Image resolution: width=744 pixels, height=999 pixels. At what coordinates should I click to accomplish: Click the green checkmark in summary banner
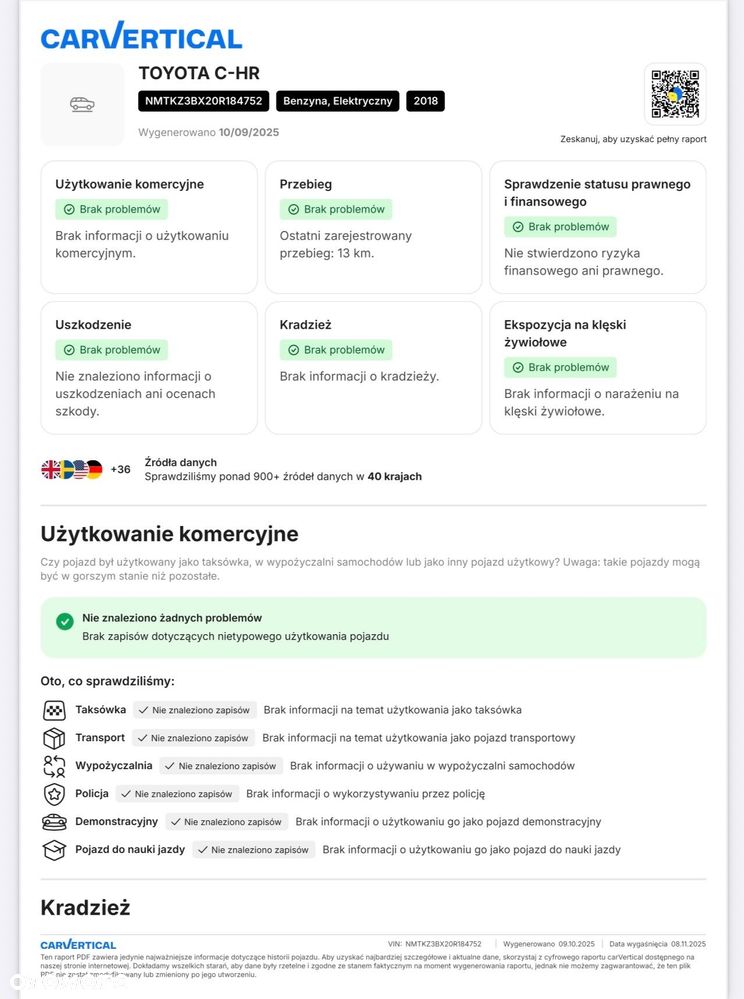point(65,621)
